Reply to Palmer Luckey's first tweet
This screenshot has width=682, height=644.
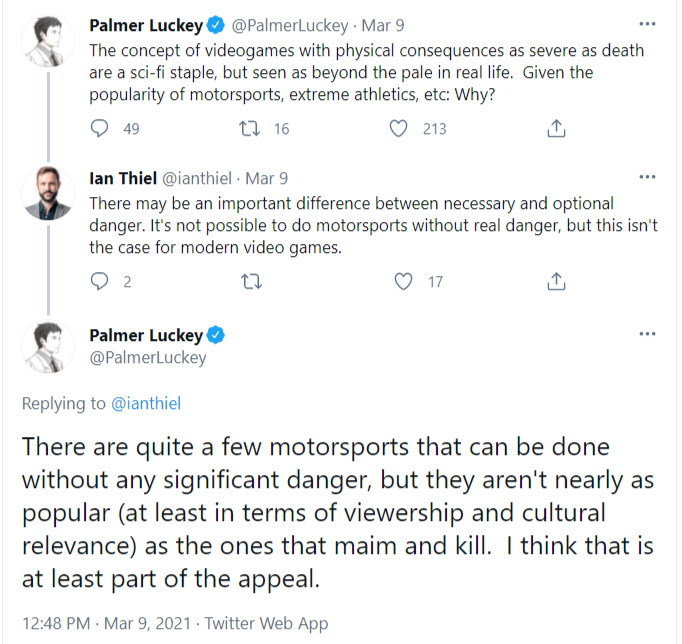click(x=100, y=128)
